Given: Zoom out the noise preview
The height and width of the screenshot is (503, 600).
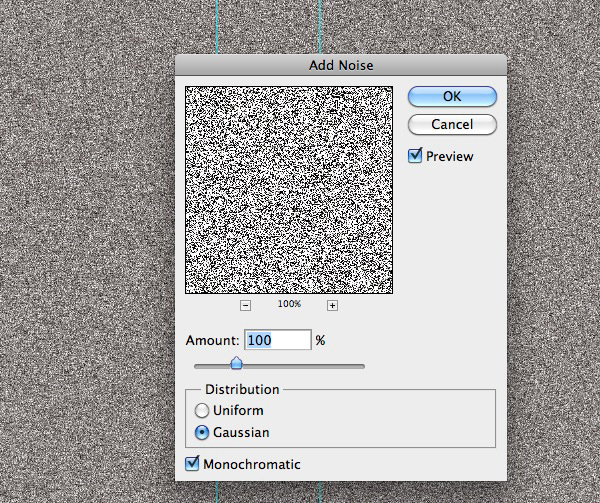Looking at the screenshot, I should (246, 305).
